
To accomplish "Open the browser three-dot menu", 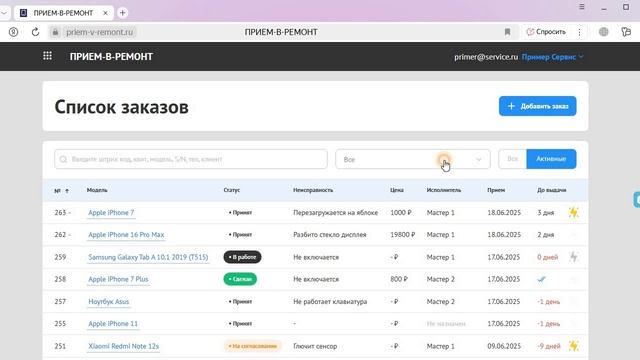I will (579, 32).
